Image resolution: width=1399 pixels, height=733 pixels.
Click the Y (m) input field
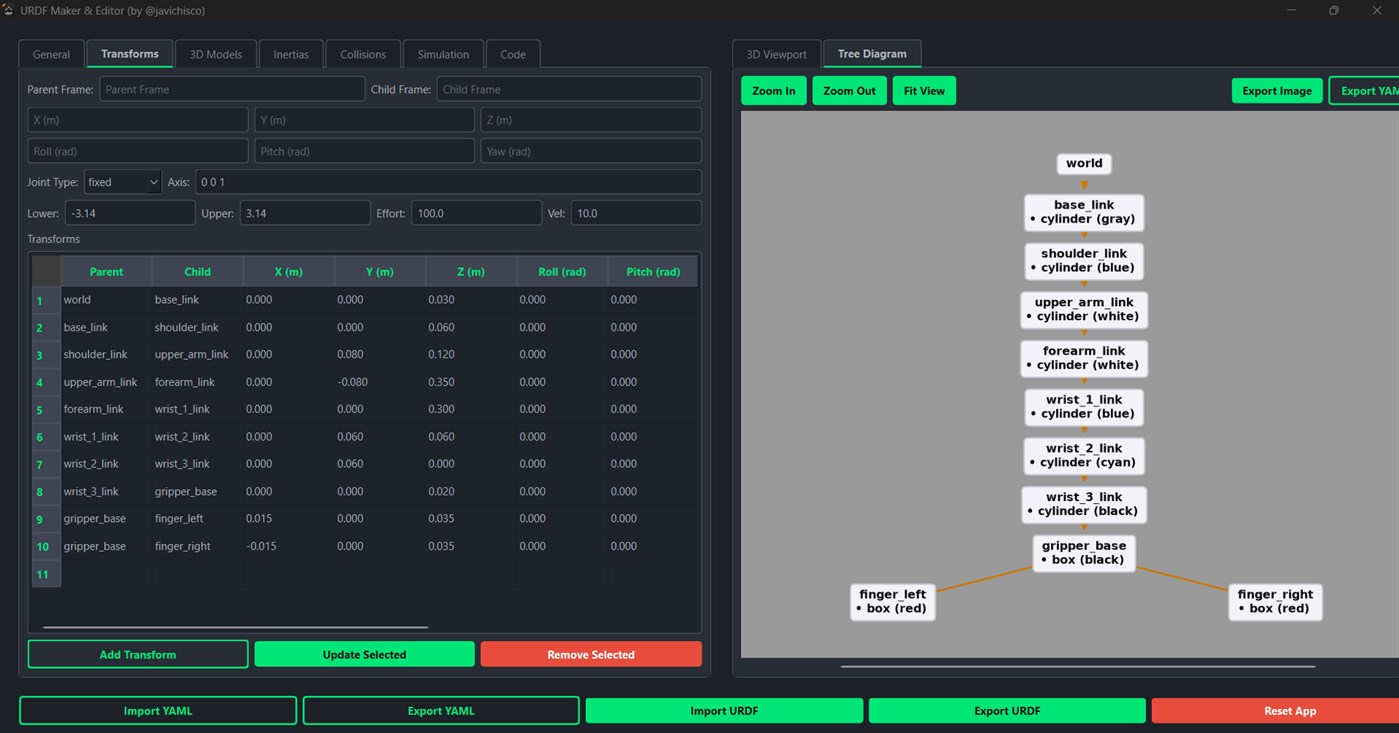[364, 120]
